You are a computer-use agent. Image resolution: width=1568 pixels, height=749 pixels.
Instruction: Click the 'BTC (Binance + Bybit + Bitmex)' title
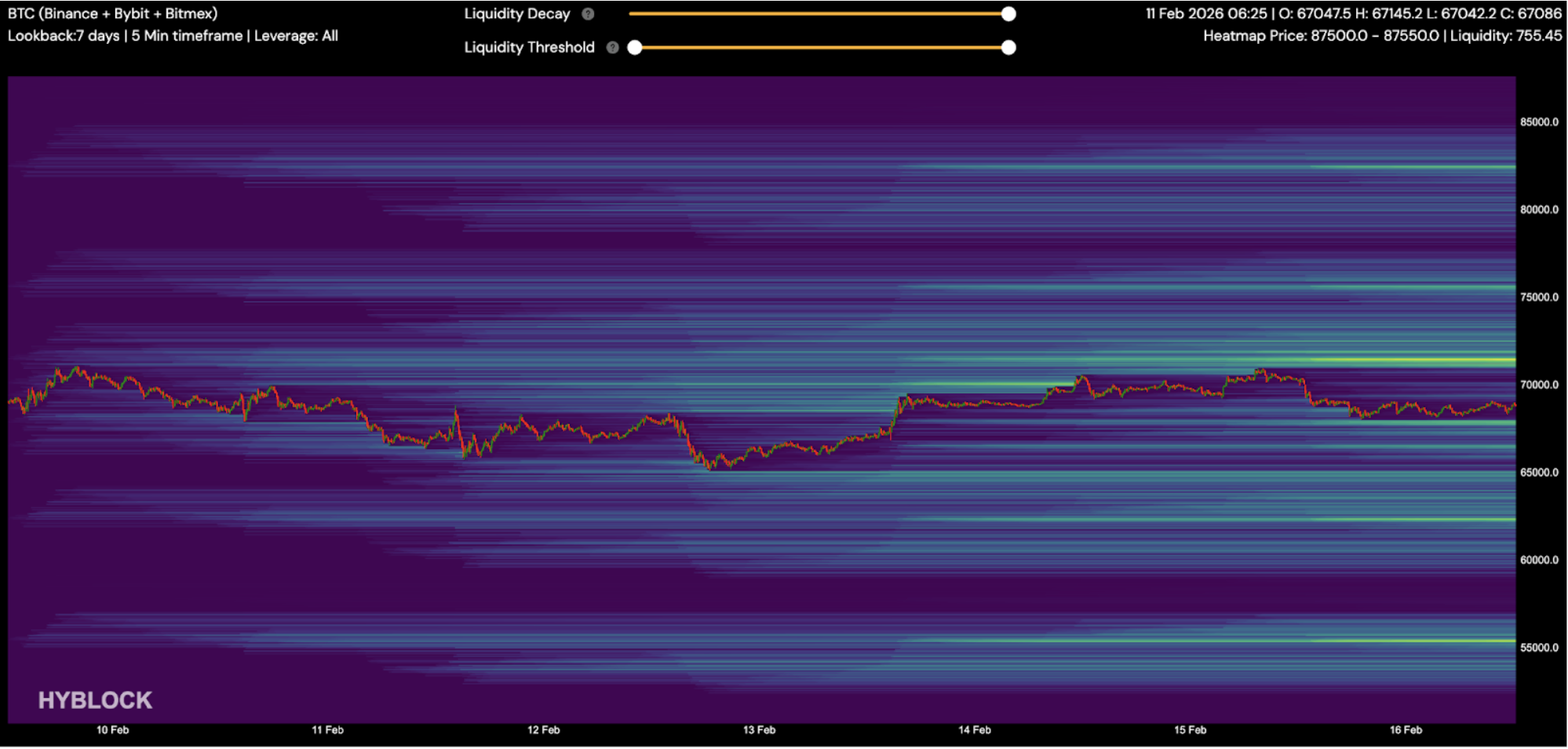point(112,13)
